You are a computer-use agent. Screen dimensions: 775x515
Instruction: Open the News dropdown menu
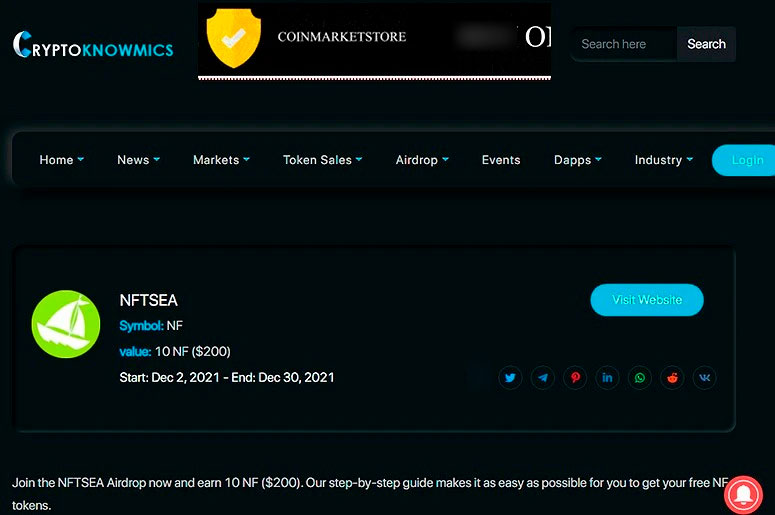click(x=138, y=160)
